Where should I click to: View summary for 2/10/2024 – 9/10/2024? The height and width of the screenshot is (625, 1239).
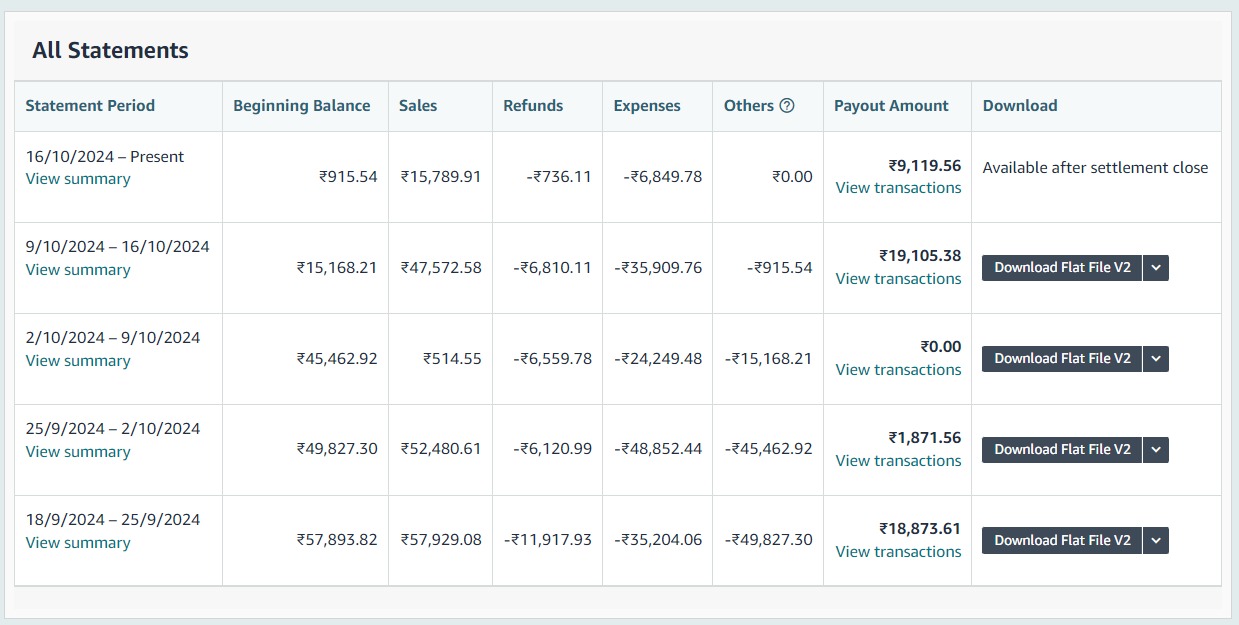point(78,361)
